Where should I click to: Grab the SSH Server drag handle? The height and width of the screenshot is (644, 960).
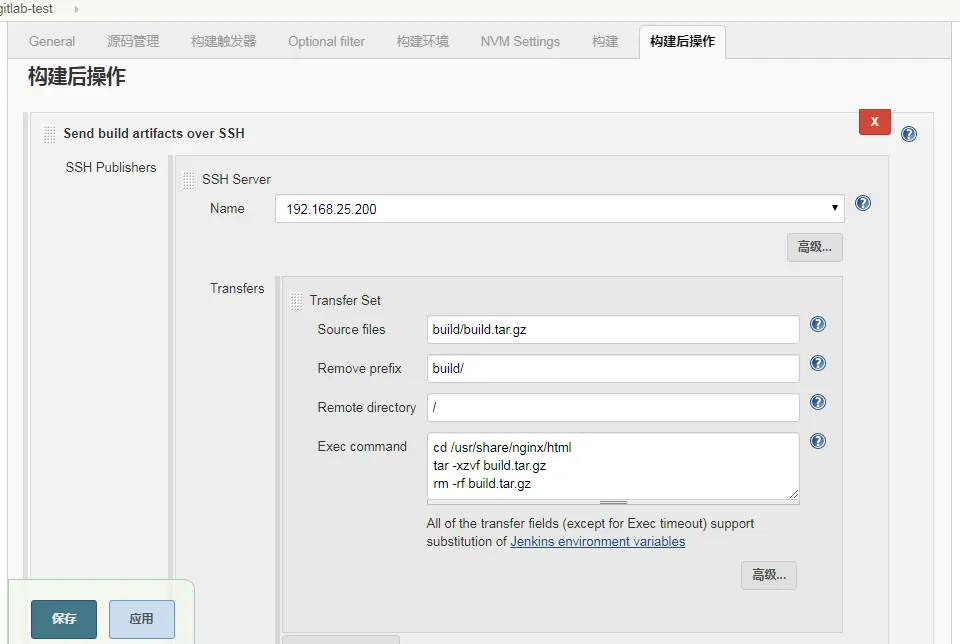[x=189, y=179]
